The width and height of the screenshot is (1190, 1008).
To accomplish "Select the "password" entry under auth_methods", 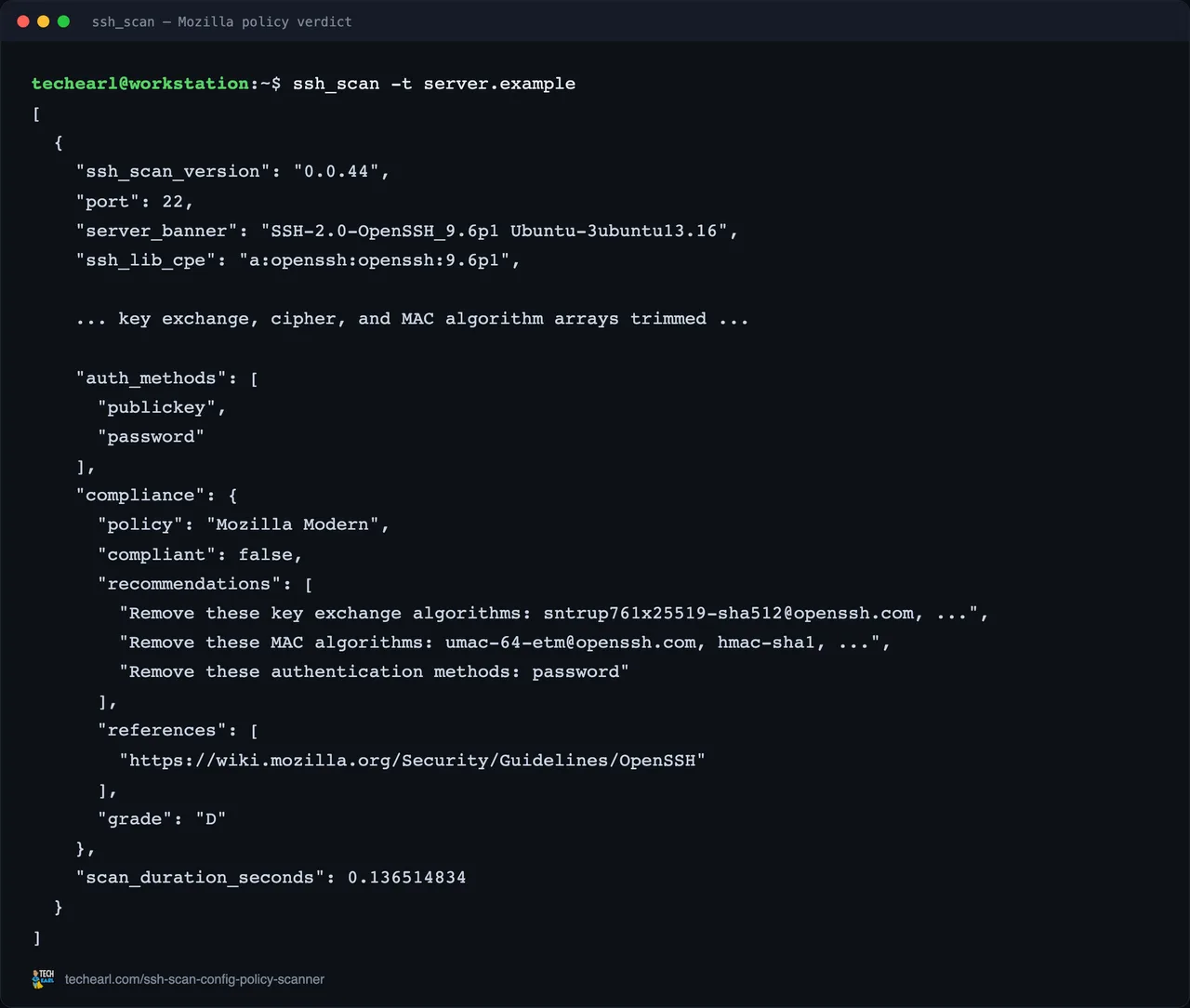I will (x=151, y=437).
